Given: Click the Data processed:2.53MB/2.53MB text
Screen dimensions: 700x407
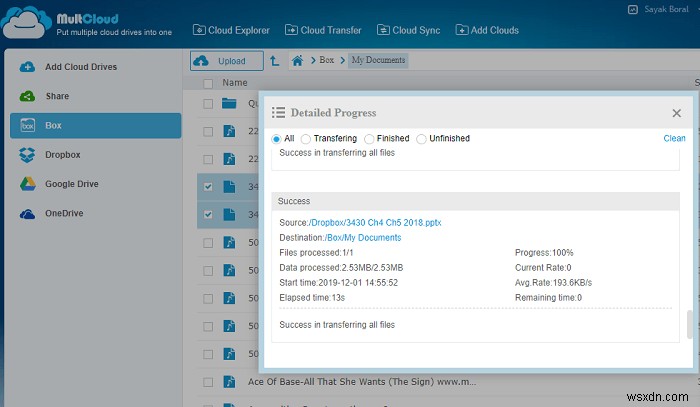Looking at the screenshot, I should [341, 268].
